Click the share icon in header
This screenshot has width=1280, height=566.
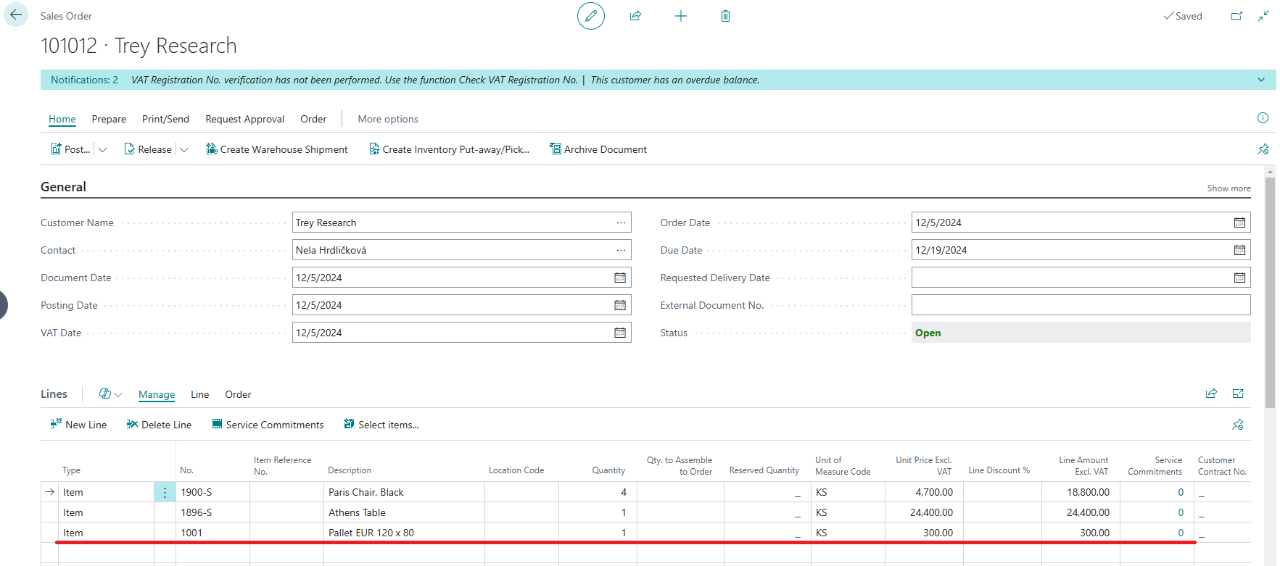[635, 16]
